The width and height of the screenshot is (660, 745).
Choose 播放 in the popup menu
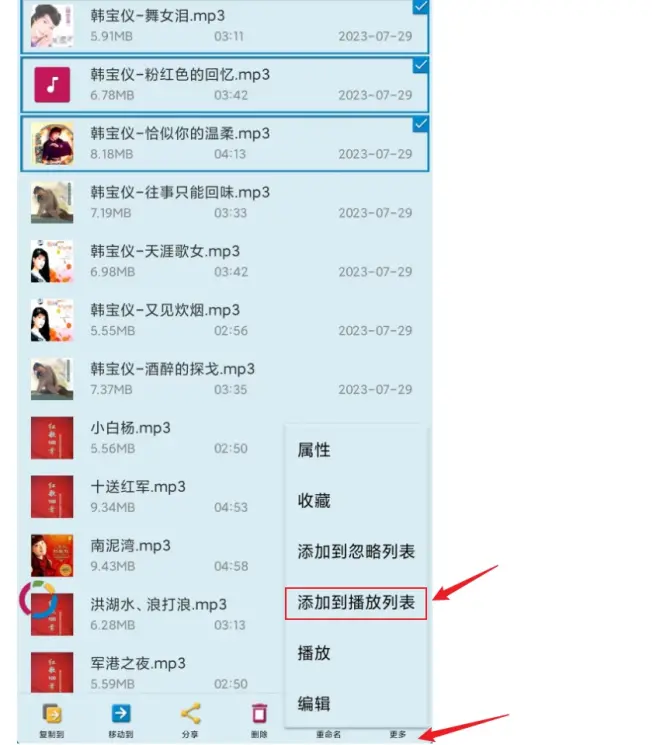click(314, 653)
